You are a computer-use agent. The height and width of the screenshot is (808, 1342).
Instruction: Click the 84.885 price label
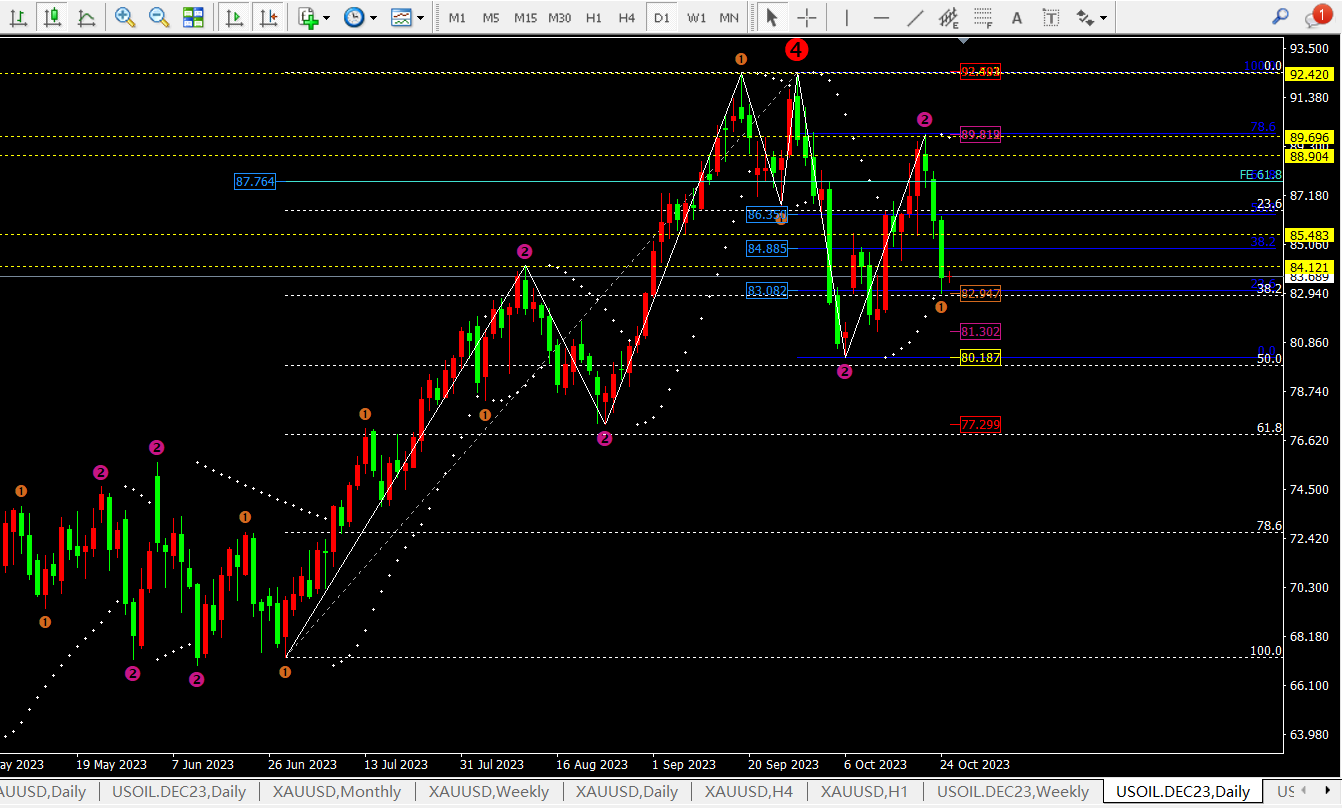[x=767, y=248]
